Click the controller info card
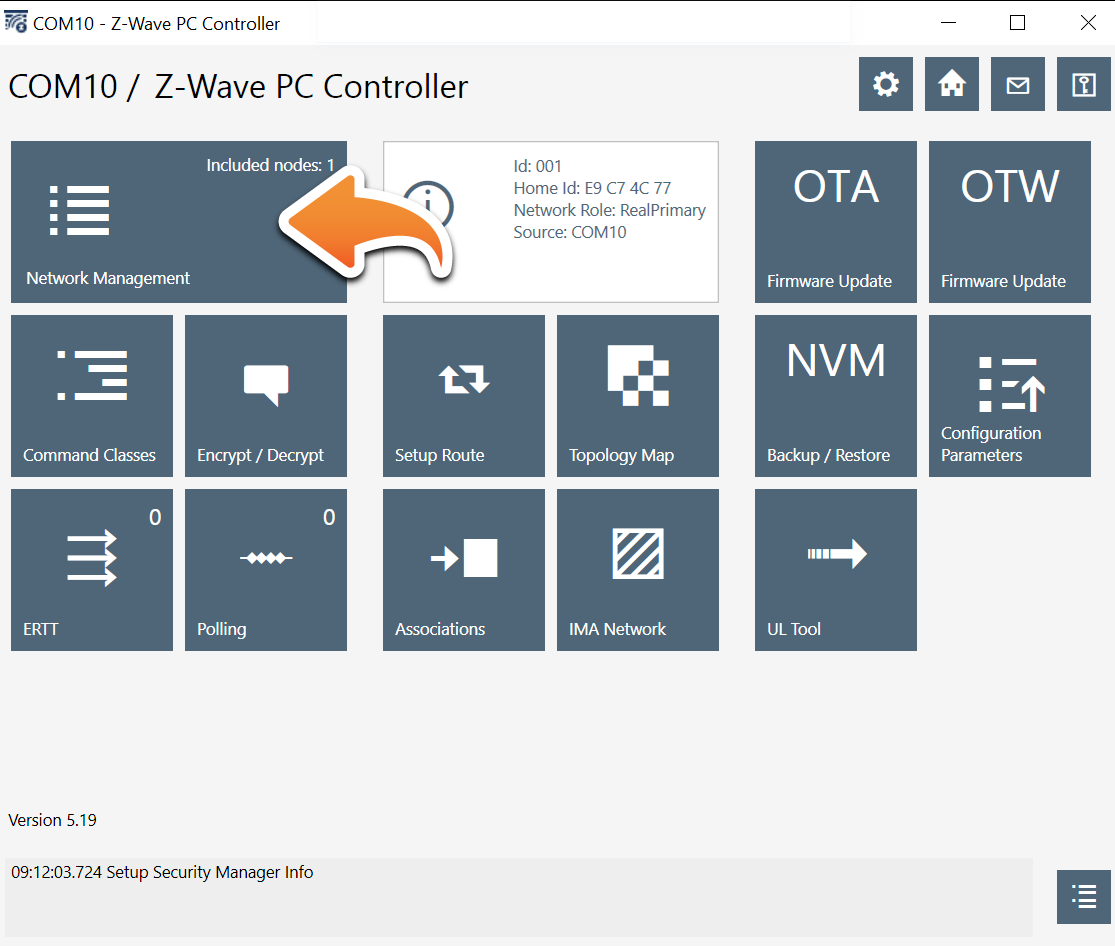The height and width of the screenshot is (946, 1115). pos(550,222)
